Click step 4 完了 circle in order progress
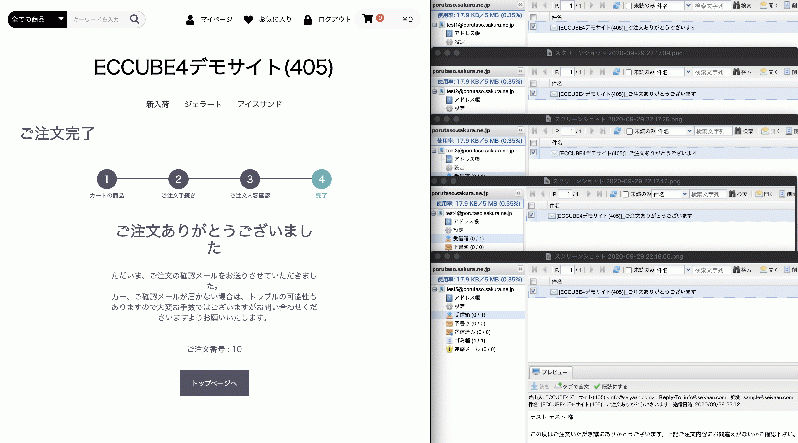 click(322, 179)
